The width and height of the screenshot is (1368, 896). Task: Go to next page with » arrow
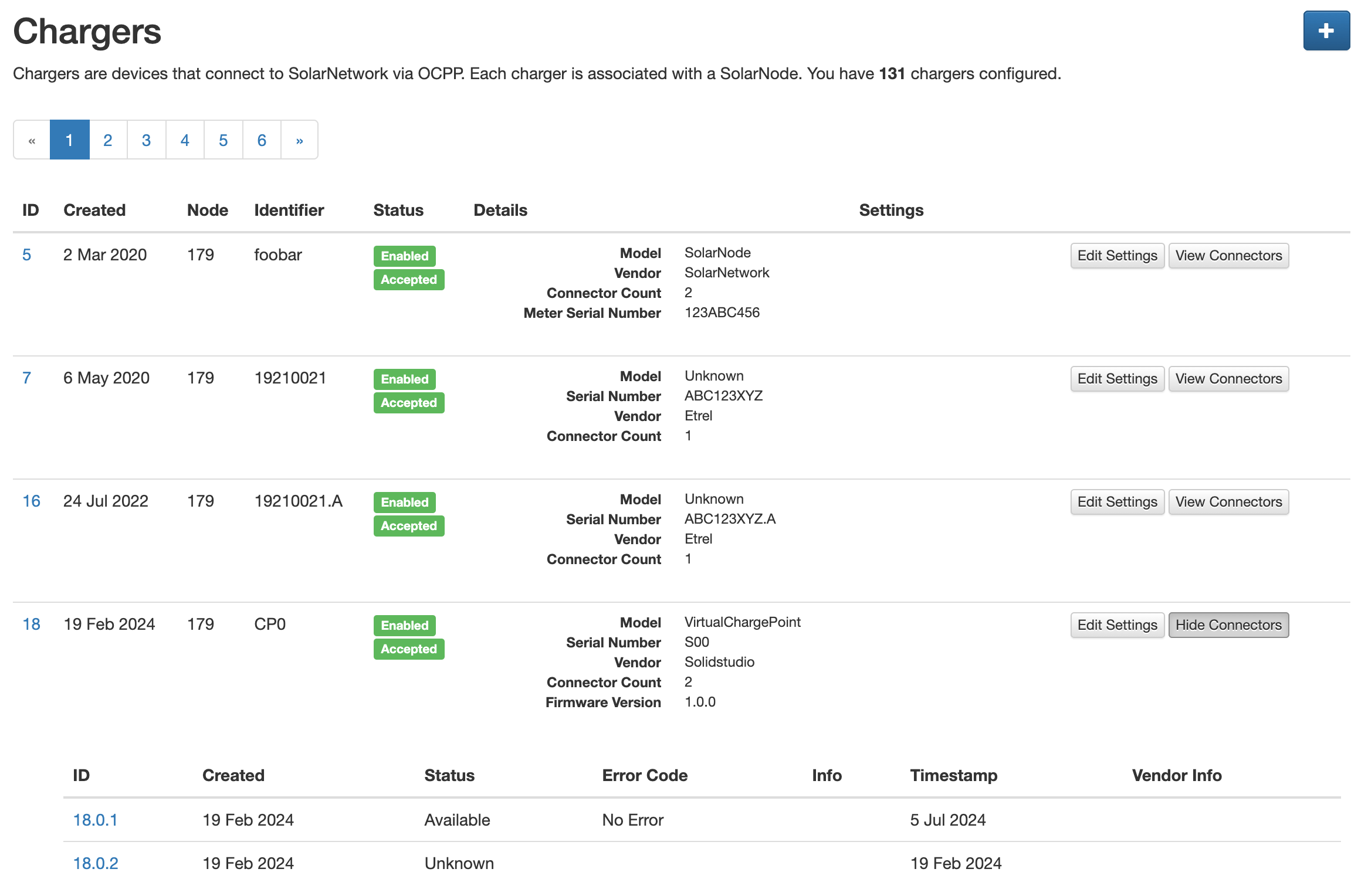point(299,140)
